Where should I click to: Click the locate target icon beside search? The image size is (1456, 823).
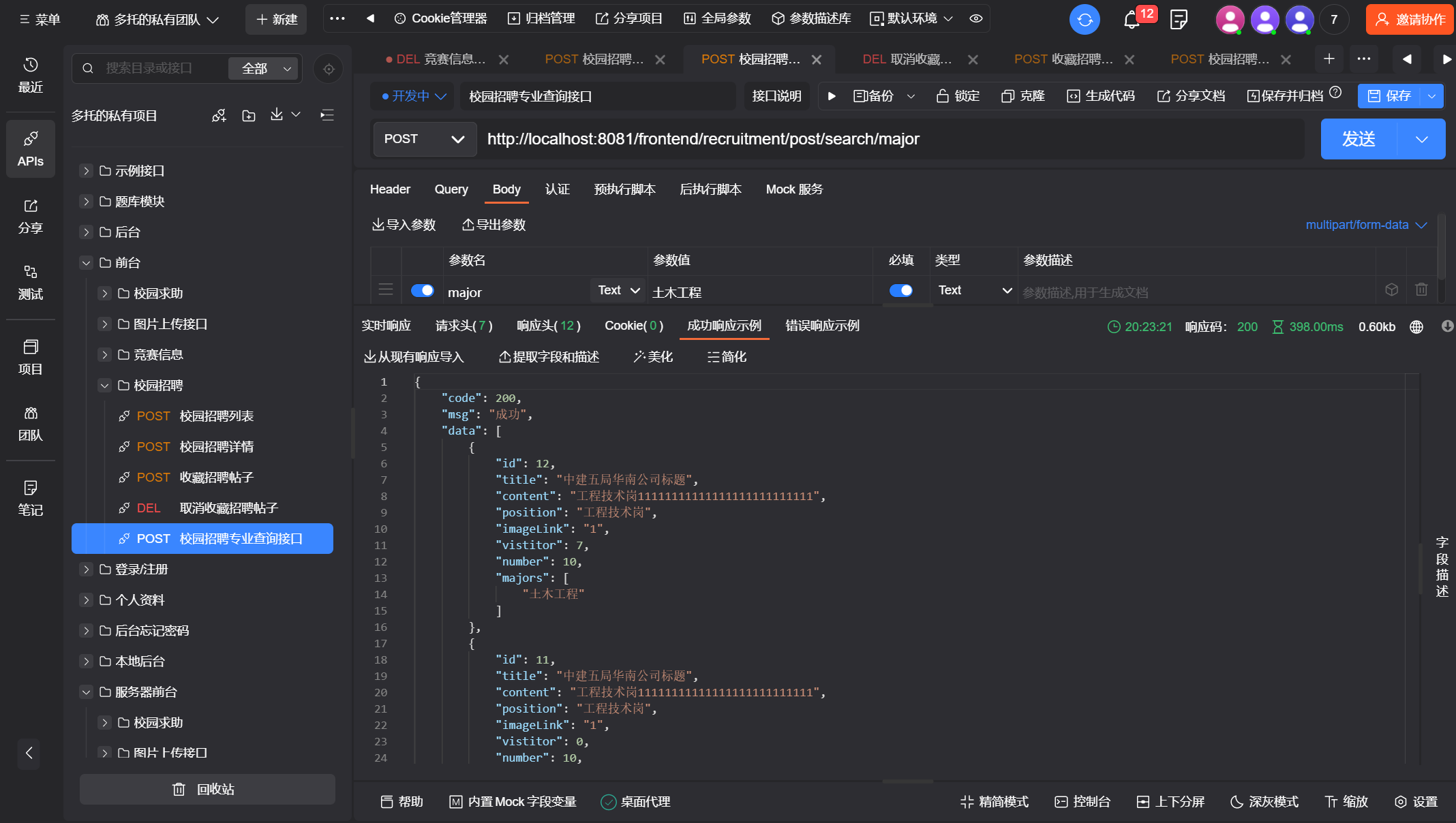click(329, 69)
